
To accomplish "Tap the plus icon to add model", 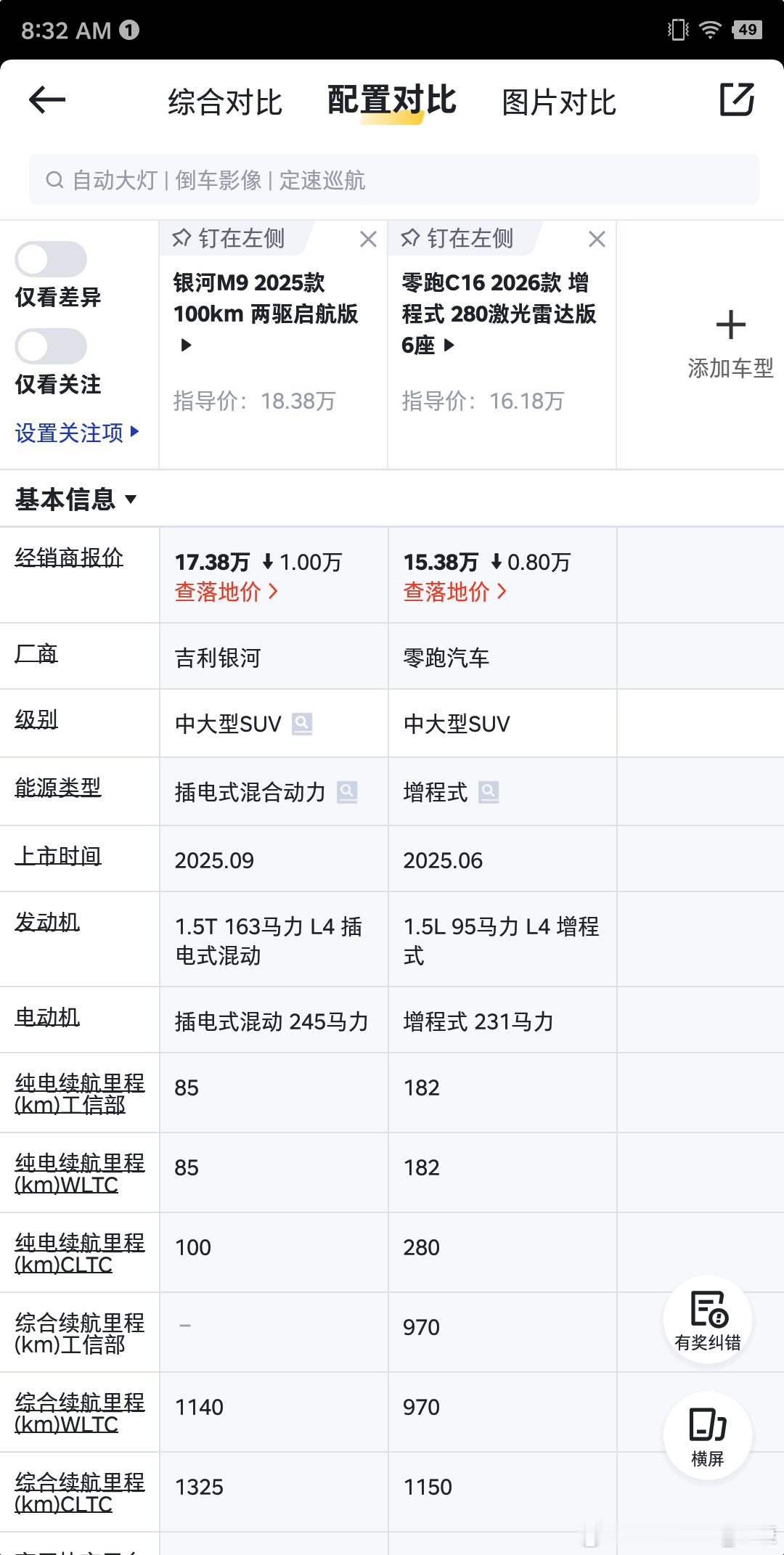I will click(x=730, y=325).
